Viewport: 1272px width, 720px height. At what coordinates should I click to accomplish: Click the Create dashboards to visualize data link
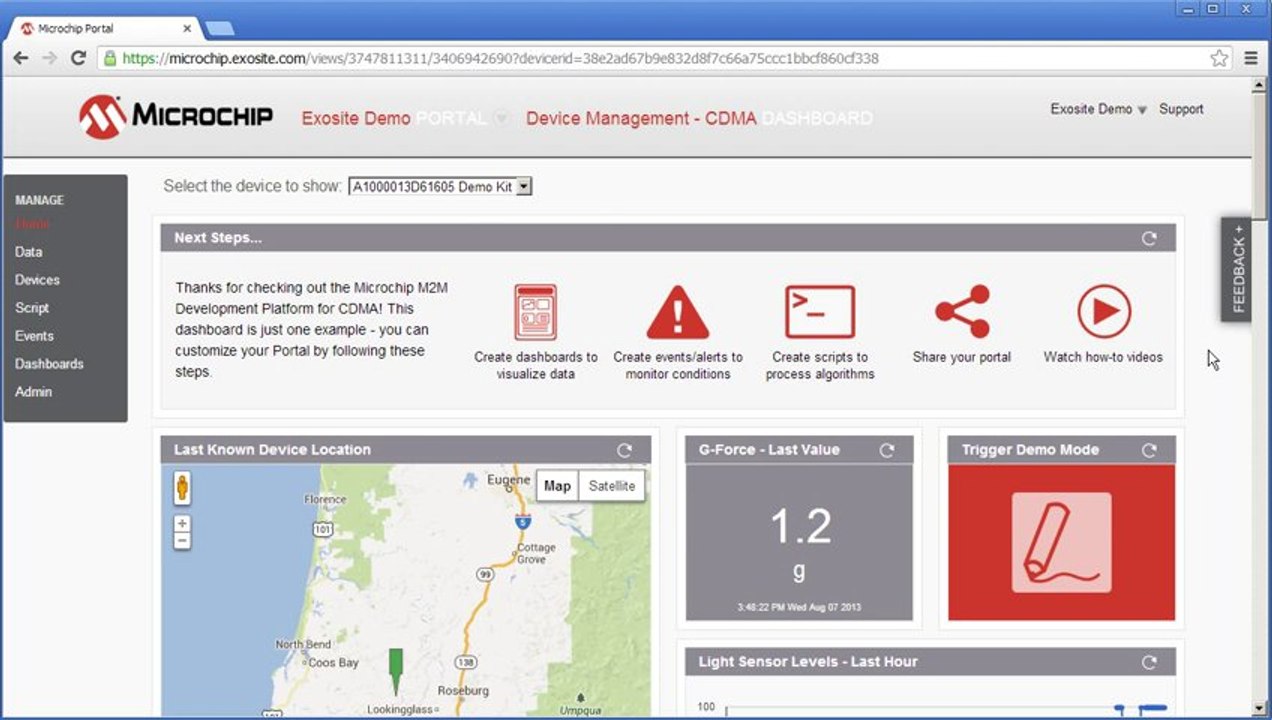(x=536, y=365)
